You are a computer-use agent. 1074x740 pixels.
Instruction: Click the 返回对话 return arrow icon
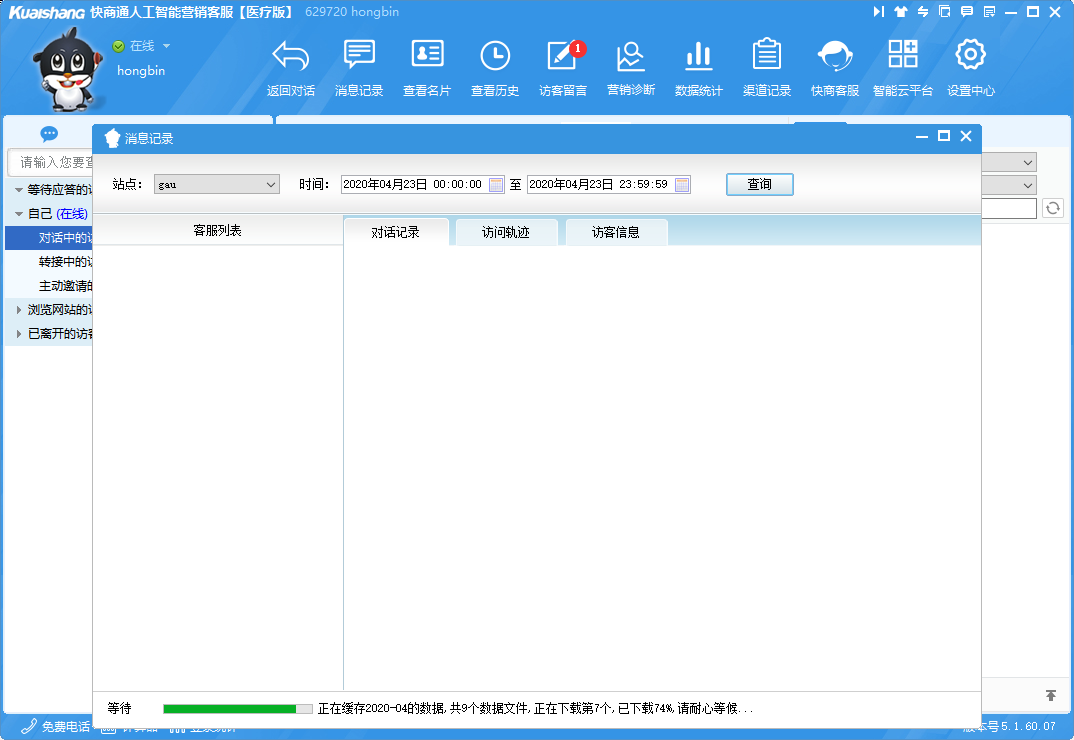[x=291, y=56]
